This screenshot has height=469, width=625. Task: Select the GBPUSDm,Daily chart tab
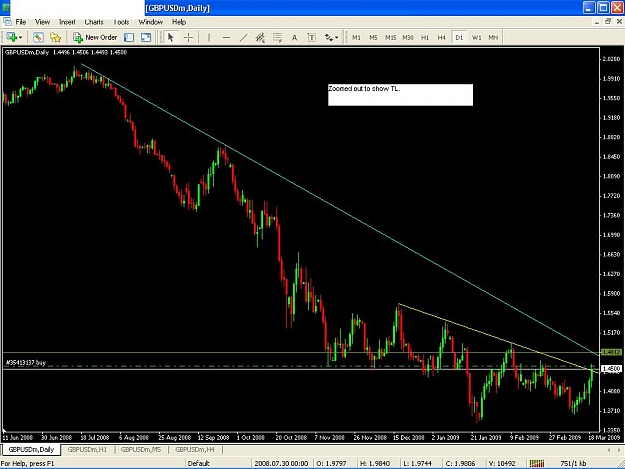coord(31,449)
